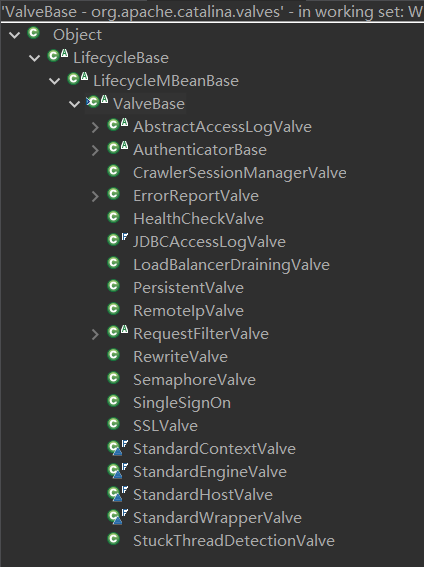Select the AbstractAccessLogValve label
The width and height of the screenshot is (424, 567).
pyautogui.click(x=222, y=127)
